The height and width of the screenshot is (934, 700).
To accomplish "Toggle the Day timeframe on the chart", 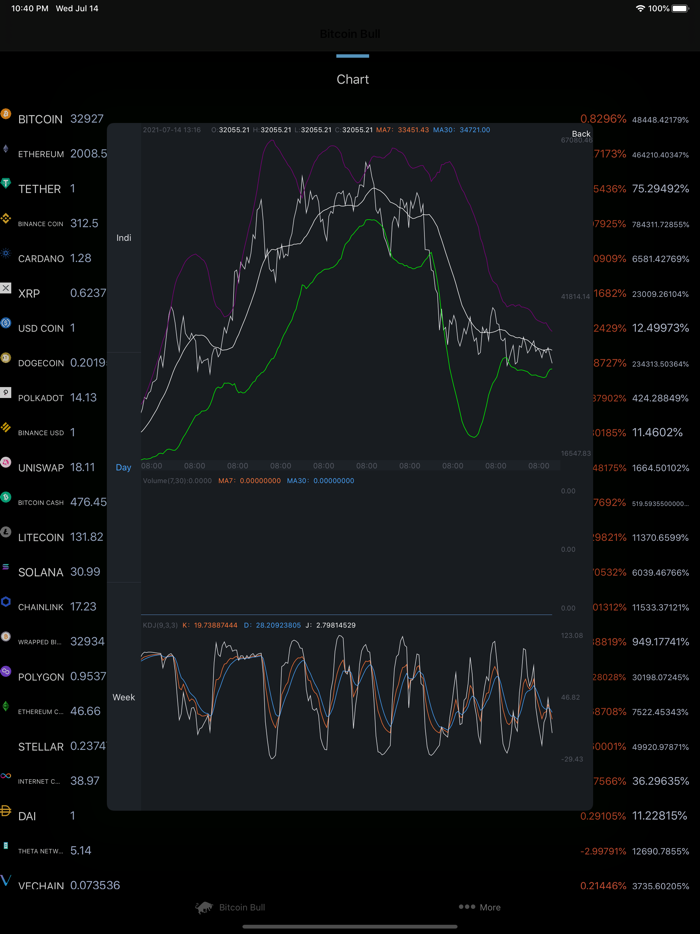I will coord(123,466).
